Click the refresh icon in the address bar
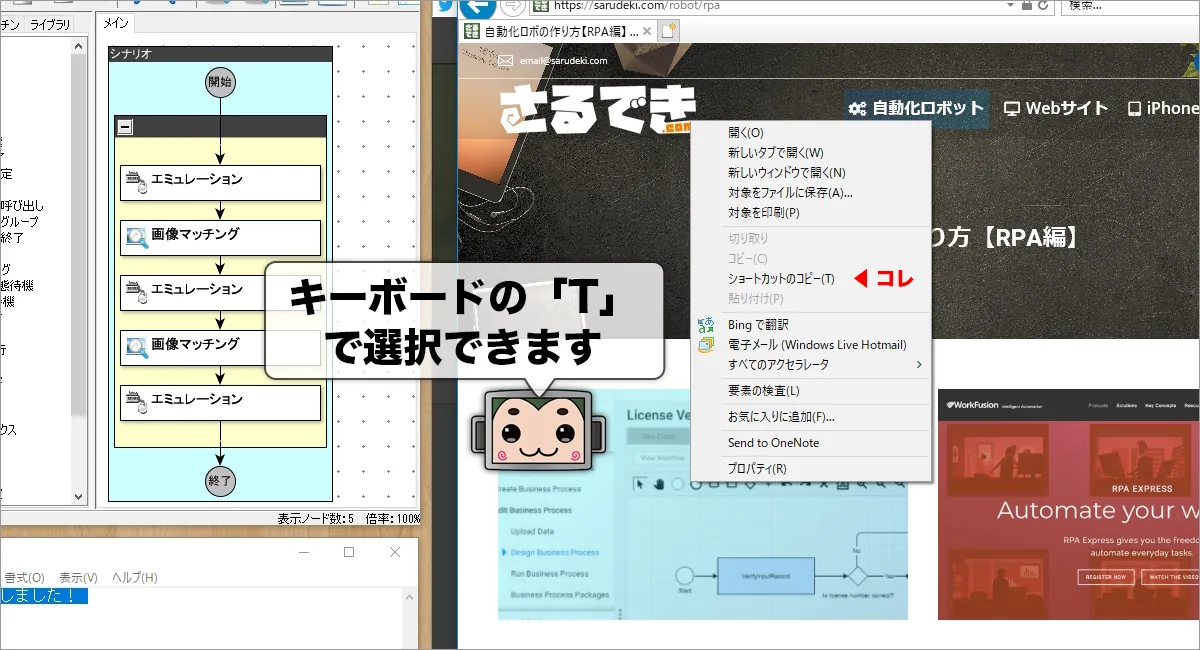The image size is (1200, 650). [1044, 6]
